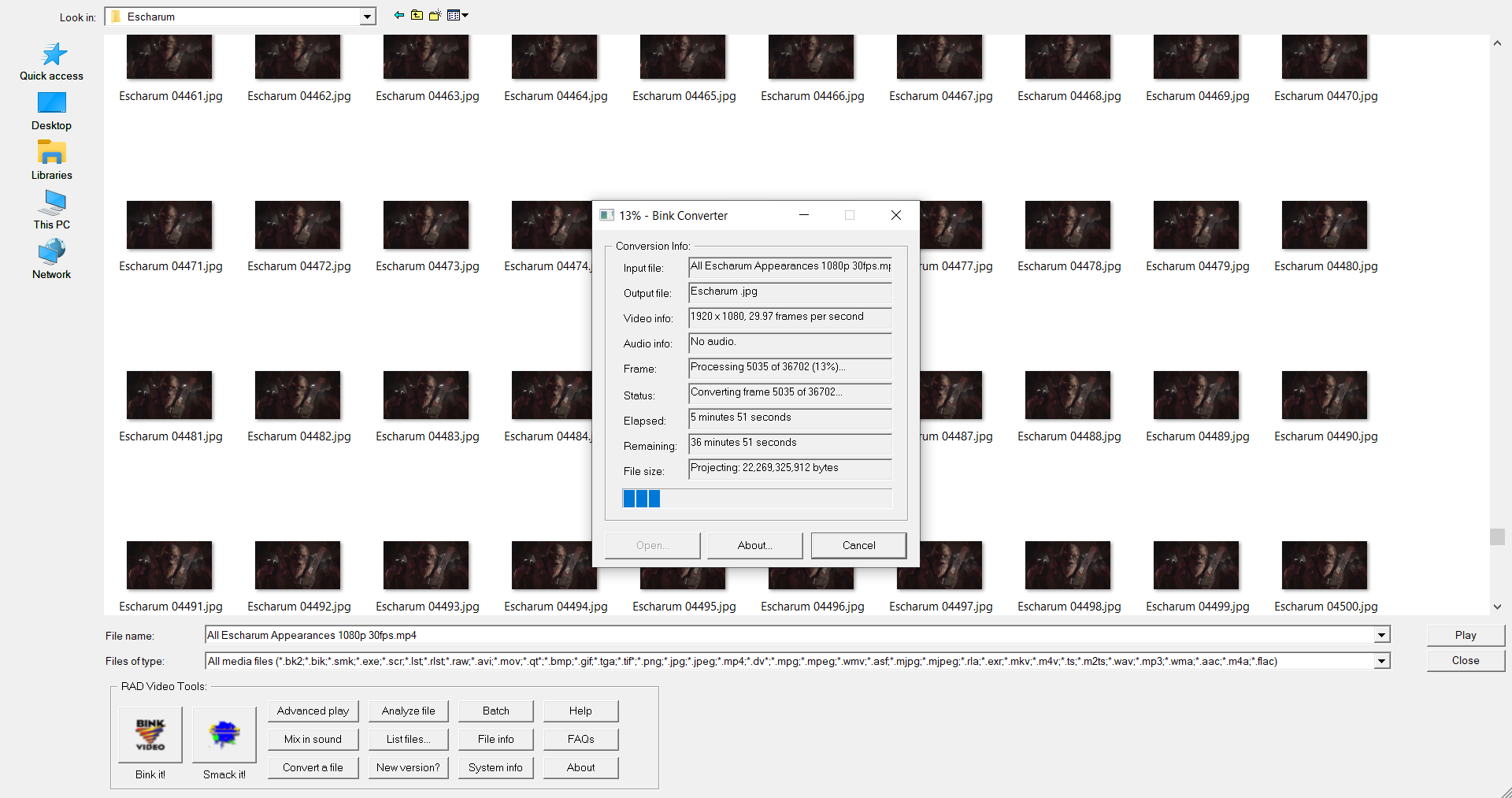This screenshot has height=798, width=1512.
Task: Select the Escharum 04478.jpg thumbnail
Action: (x=1068, y=225)
